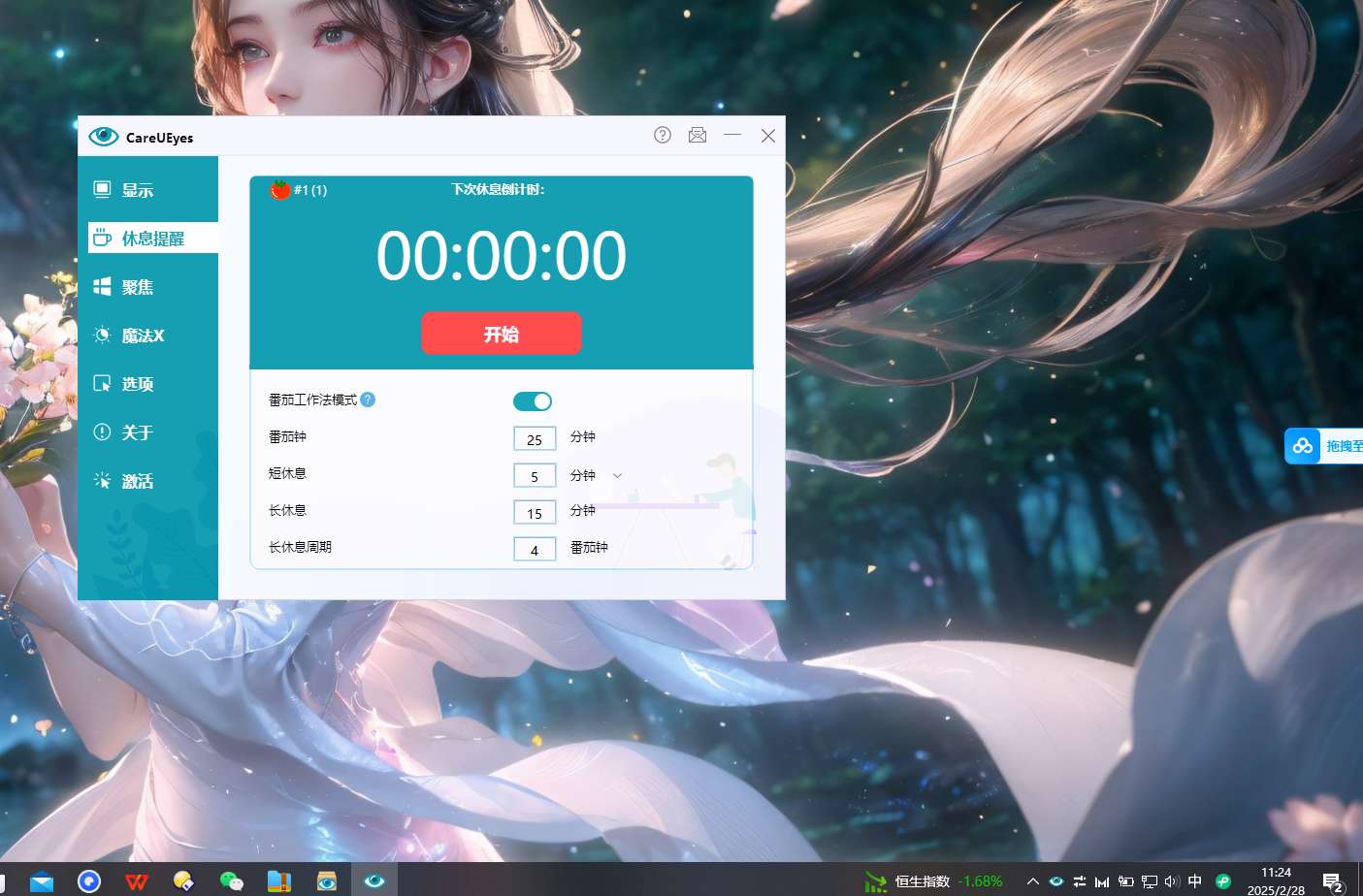
Task: Open the yellow chat bubble app in taskbar
Action: click(184, 880)
